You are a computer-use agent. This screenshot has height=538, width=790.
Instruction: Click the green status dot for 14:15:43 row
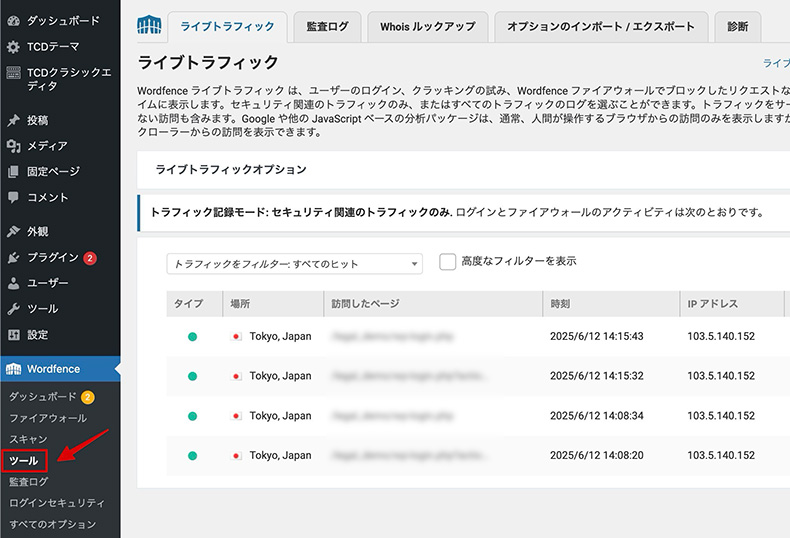click(192, 337)
